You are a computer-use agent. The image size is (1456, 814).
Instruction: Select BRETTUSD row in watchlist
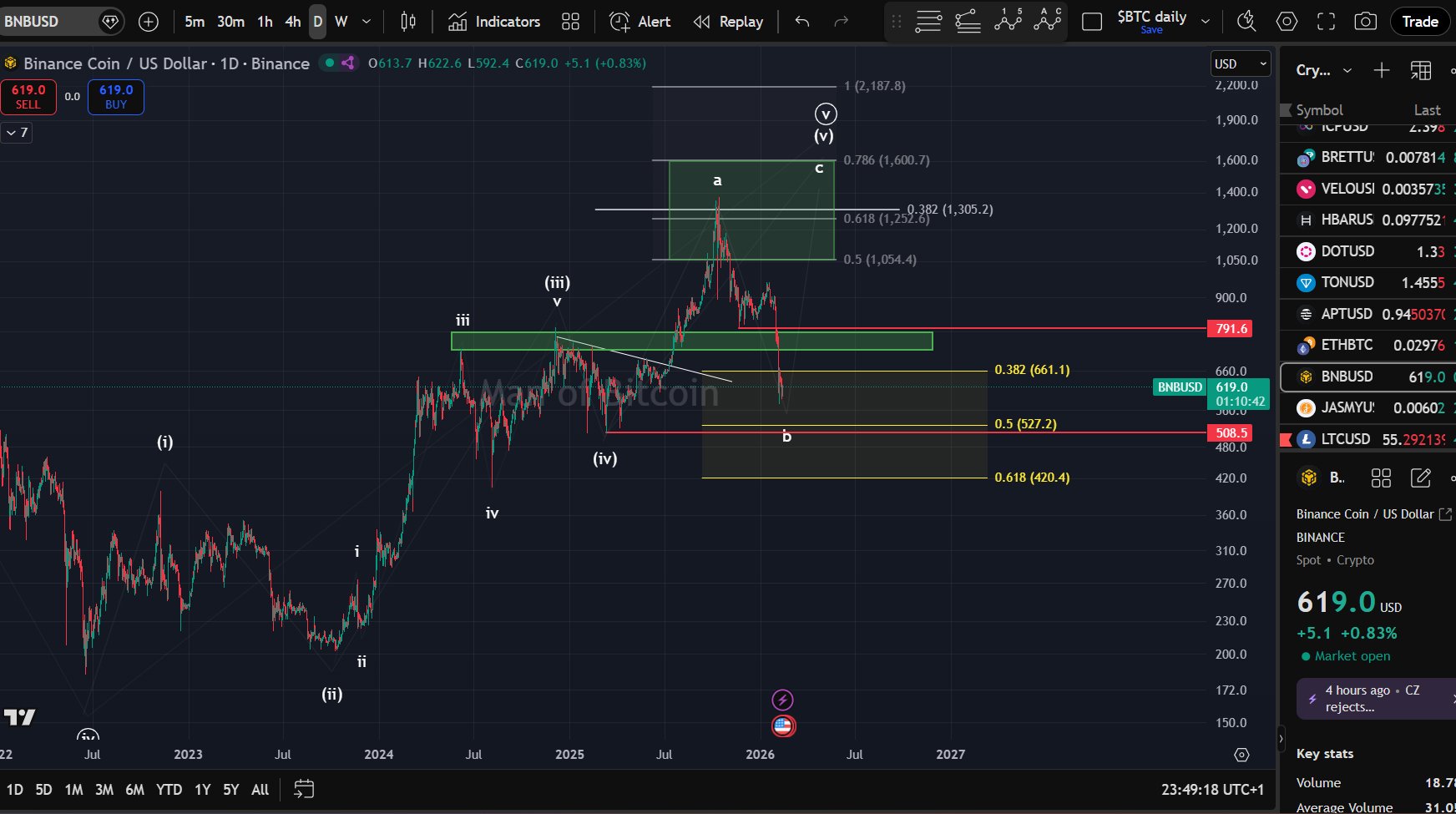(x=1368, y=158)
